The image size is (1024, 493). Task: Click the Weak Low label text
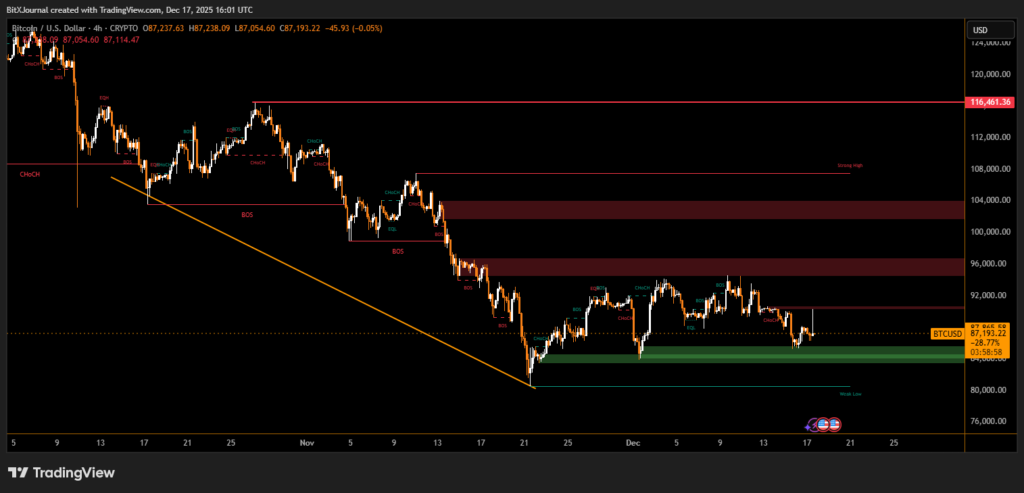pyautogui.click(x=850, y=394)
